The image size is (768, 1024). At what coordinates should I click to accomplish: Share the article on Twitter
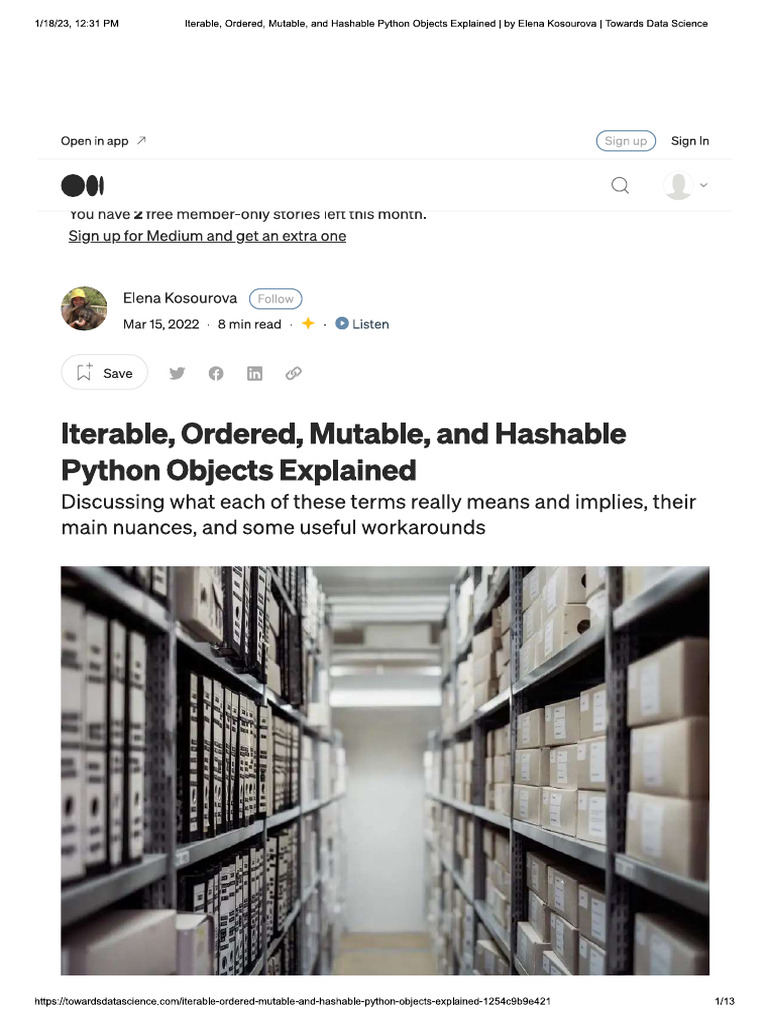[177, 373]
